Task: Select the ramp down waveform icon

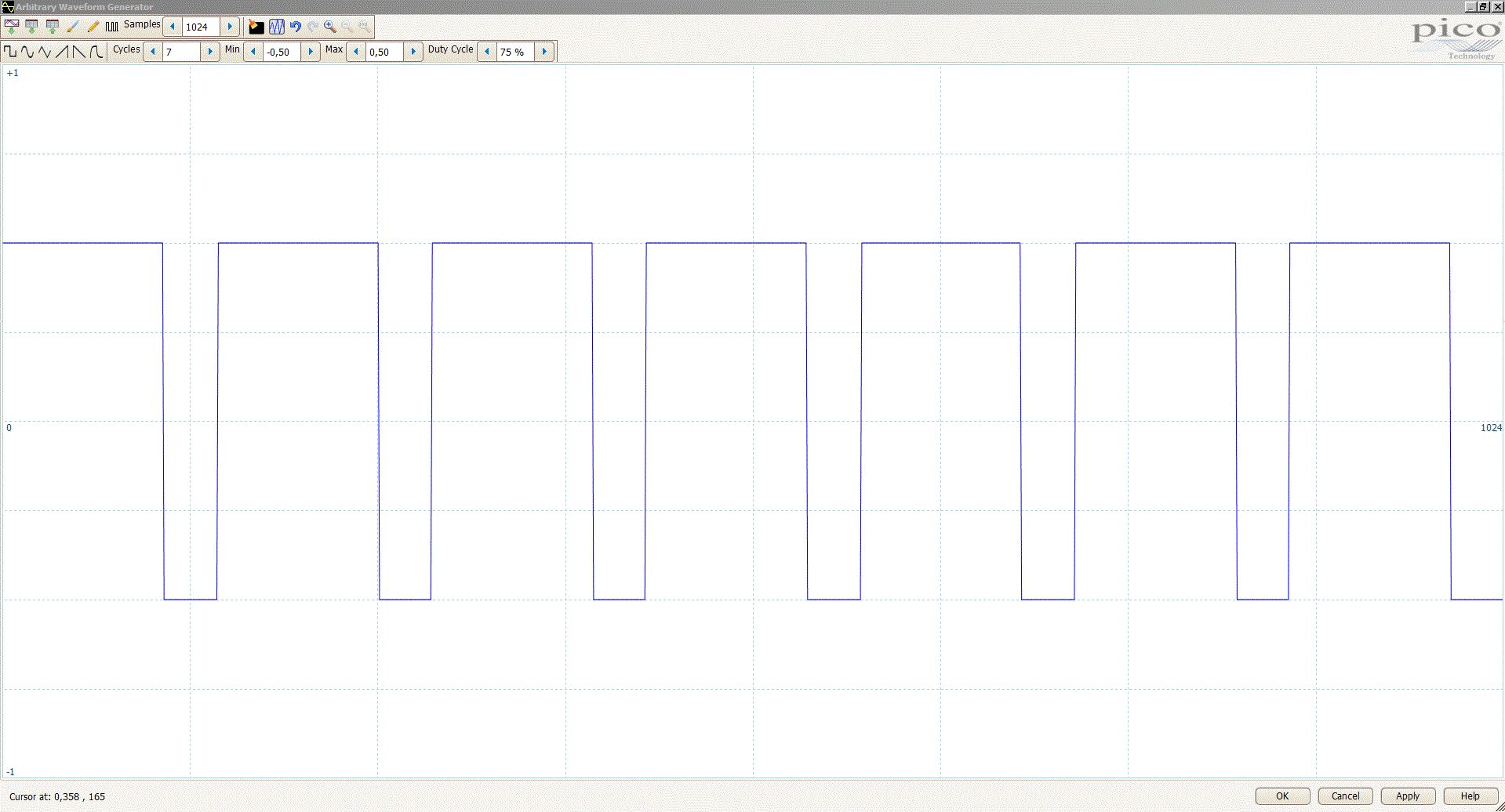Action: 78,53
